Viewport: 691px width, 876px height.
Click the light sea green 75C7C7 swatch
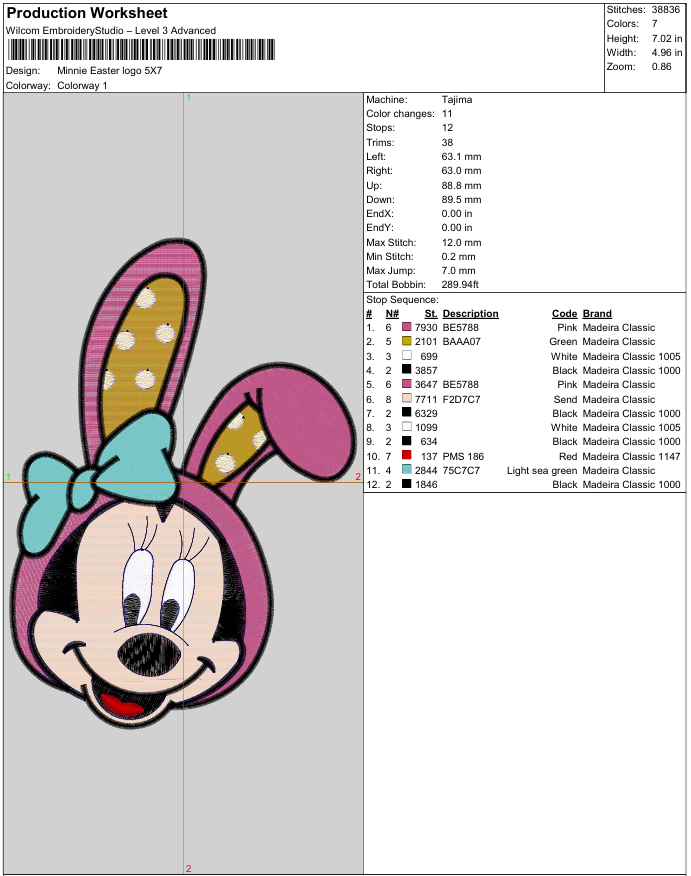tap(407, 470)
